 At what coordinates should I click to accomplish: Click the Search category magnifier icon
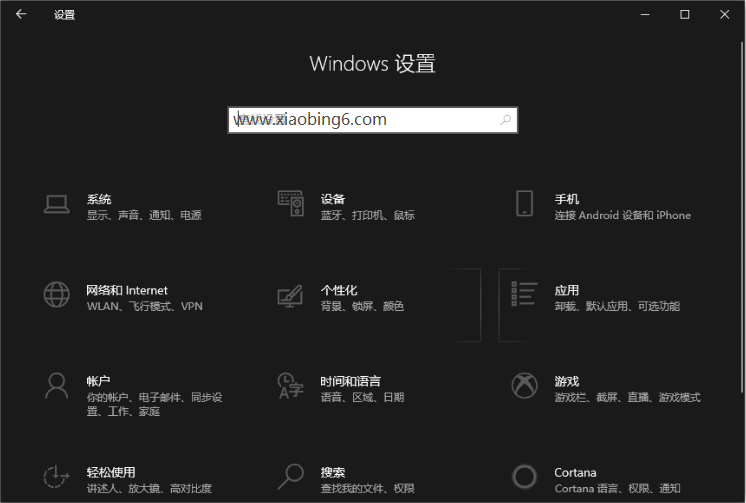[291, 476]
